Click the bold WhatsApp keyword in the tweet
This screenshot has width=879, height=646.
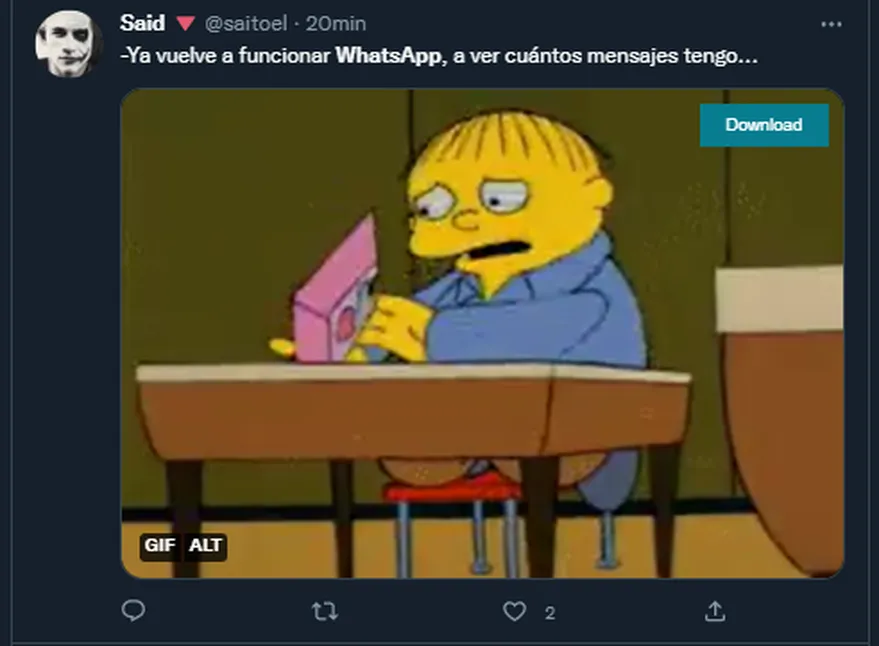tap(388, 56)
